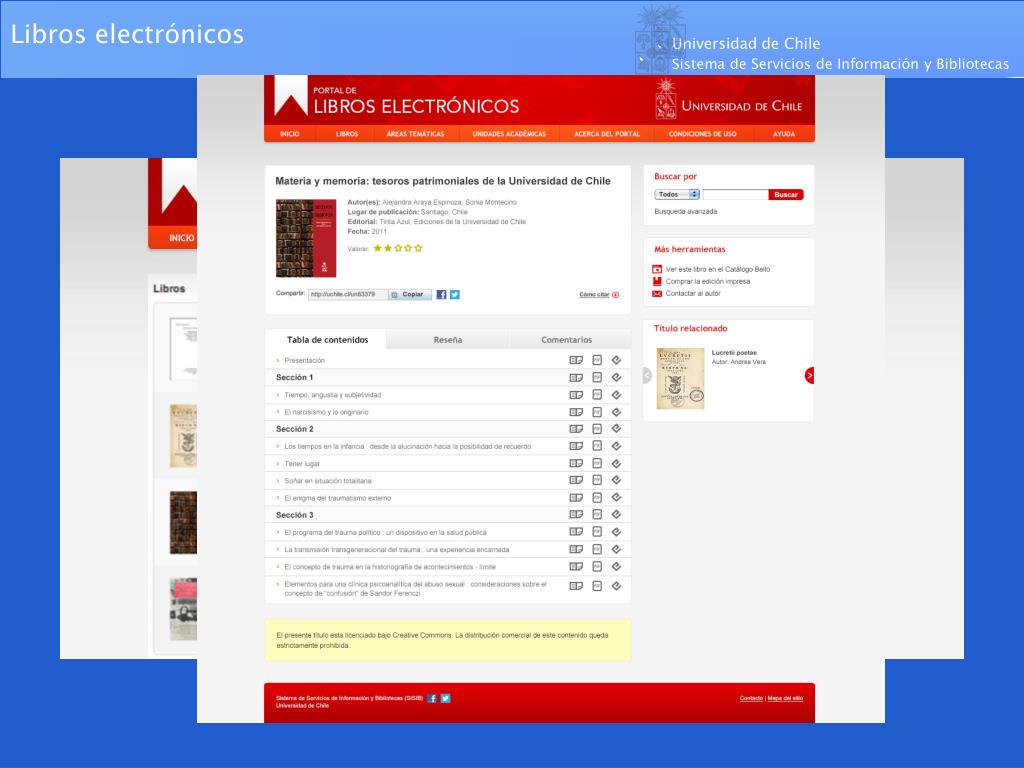Click the Contactar al autor envelope icon
This screenshot has height=768, width=1024.
pyautogui.click(x=657, y=294)
